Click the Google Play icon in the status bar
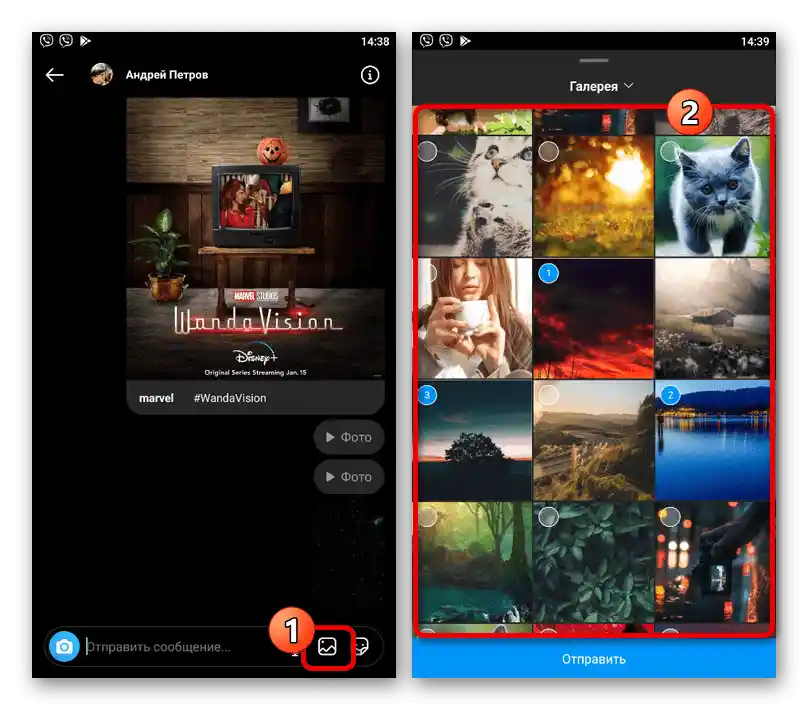The width and height of the screenshot is (808, 710). tap(86, 40)
